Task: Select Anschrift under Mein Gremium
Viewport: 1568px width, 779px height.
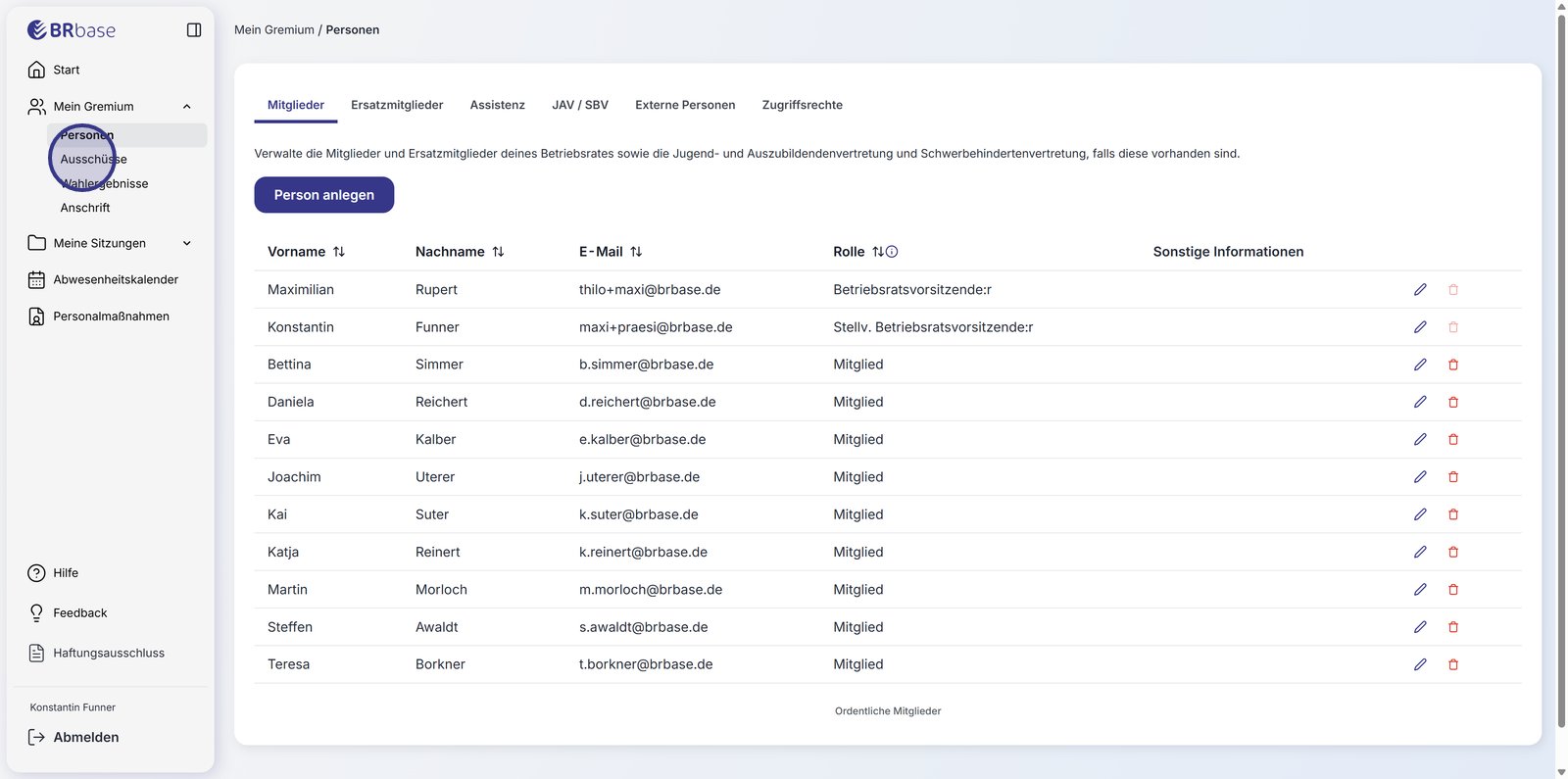Action: coord(85,208)
